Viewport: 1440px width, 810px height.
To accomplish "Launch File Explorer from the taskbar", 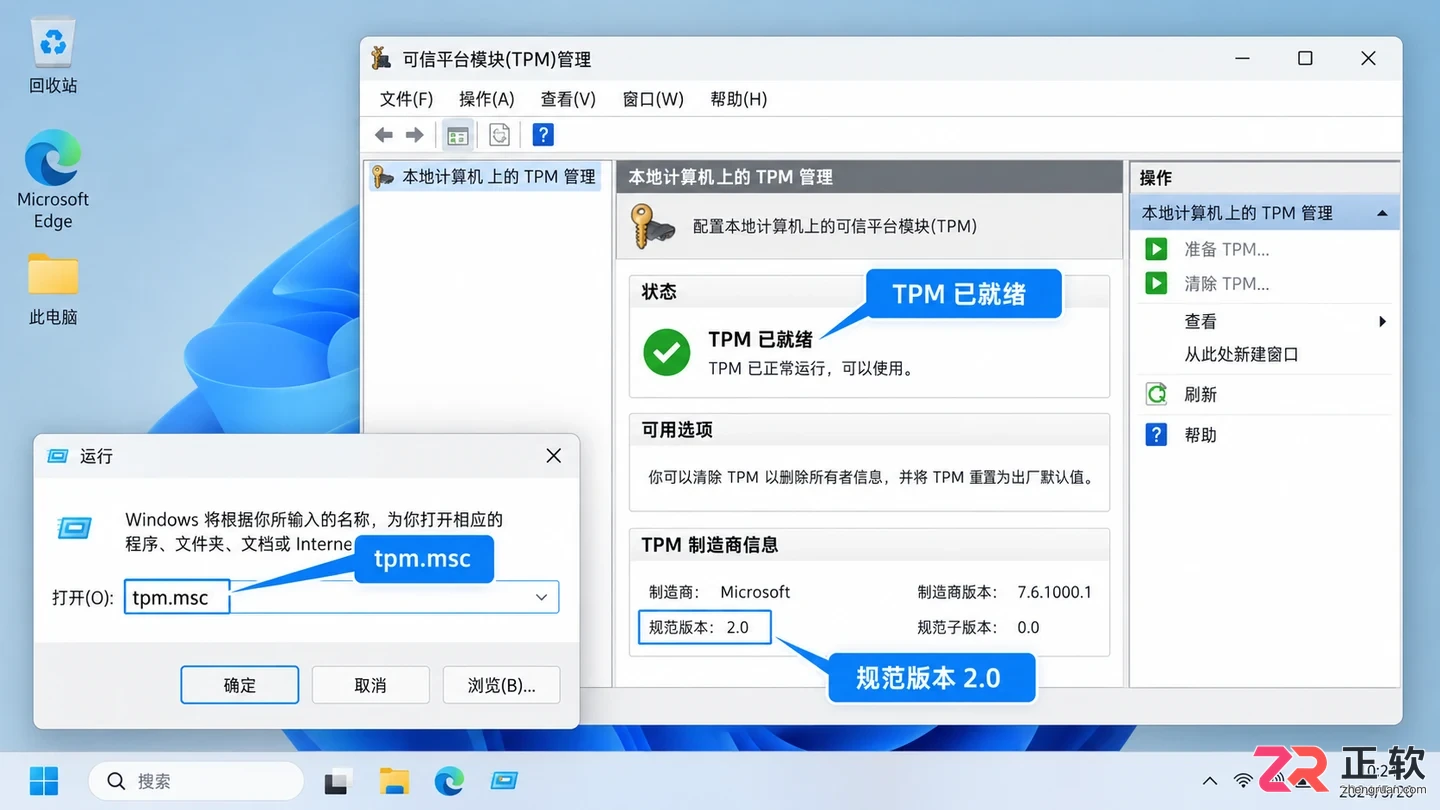I will click(394, 781).
